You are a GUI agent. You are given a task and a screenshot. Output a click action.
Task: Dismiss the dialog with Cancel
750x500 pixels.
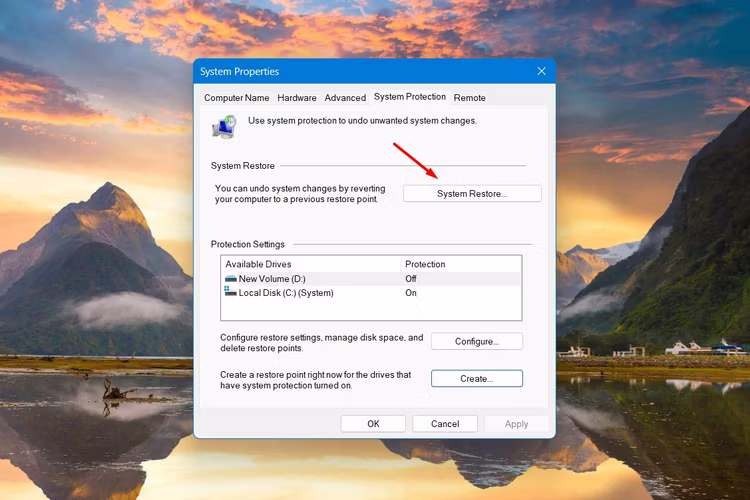[x=445, y=423]
